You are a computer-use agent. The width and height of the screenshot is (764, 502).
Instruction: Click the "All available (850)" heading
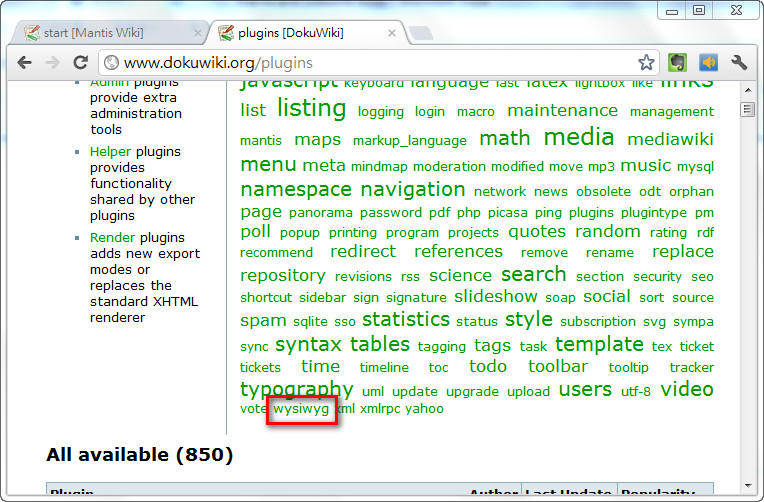pos(140,455)
